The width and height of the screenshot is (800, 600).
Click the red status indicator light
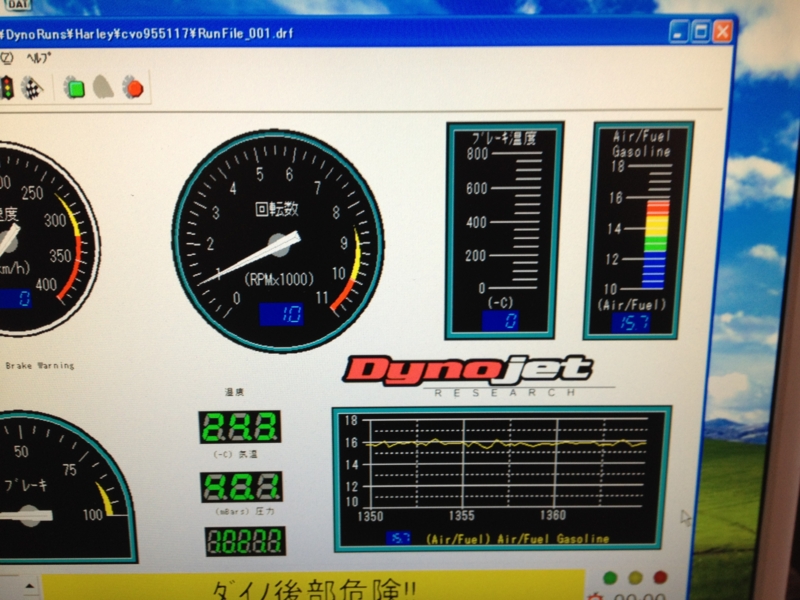[x=660, y=577]
